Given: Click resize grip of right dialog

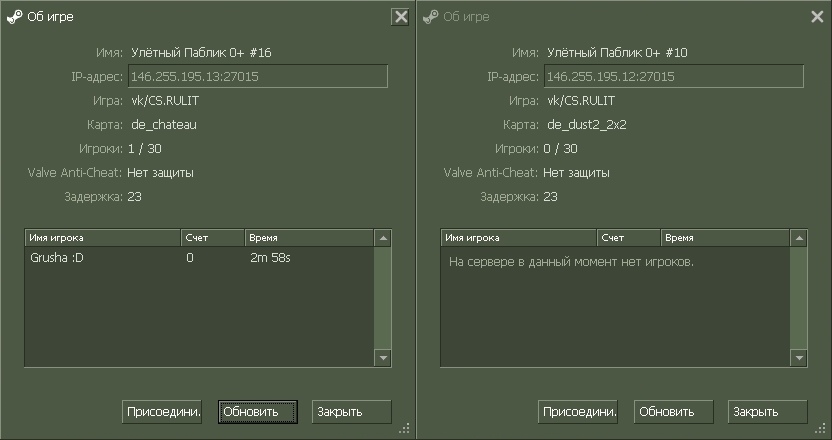Looking at the screenshot, I should click(821, 428).
